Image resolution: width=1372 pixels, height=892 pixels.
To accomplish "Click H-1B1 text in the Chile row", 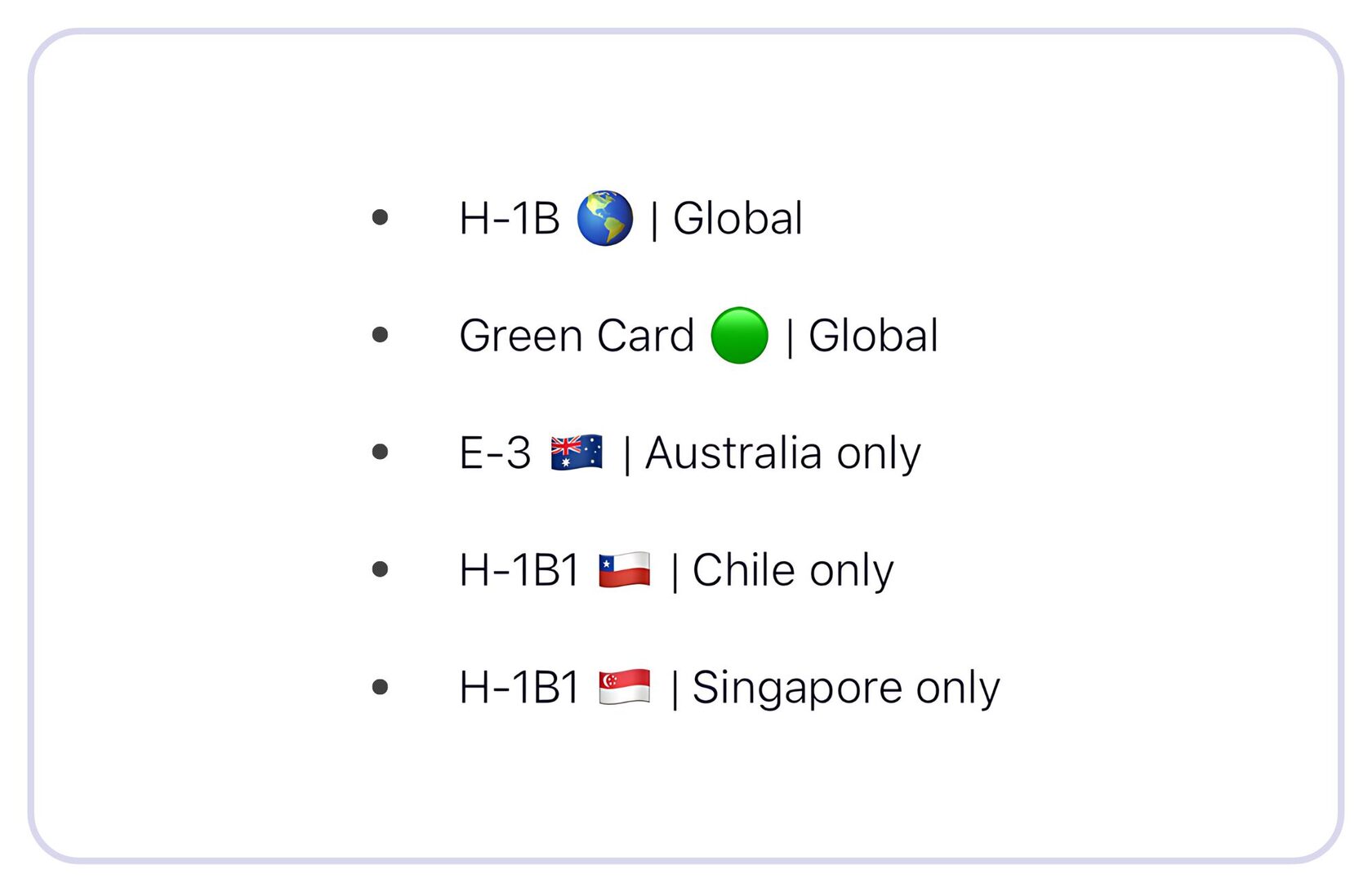I will (x=519, y=570).
